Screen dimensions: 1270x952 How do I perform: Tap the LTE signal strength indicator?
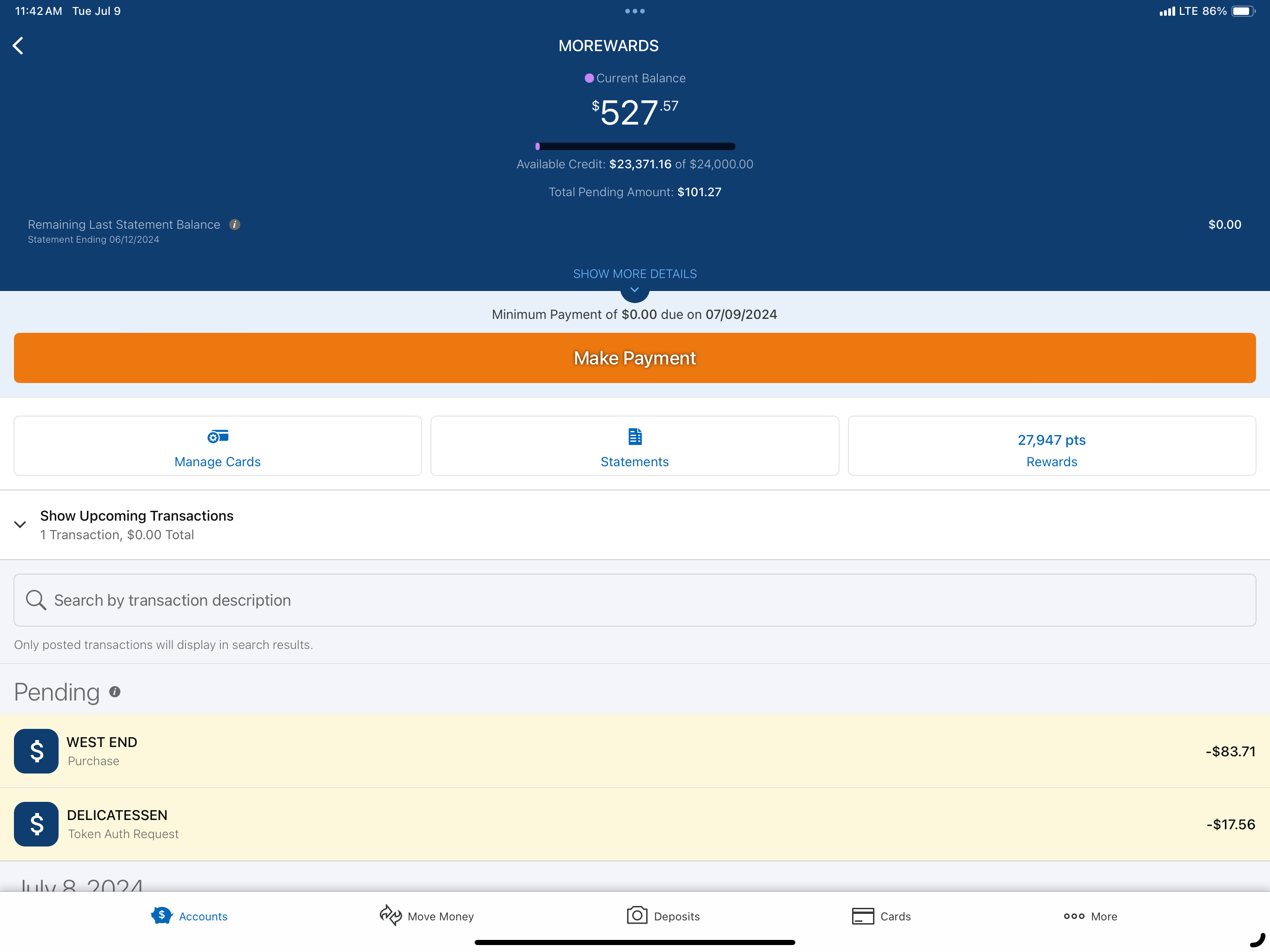[1167, 12]
